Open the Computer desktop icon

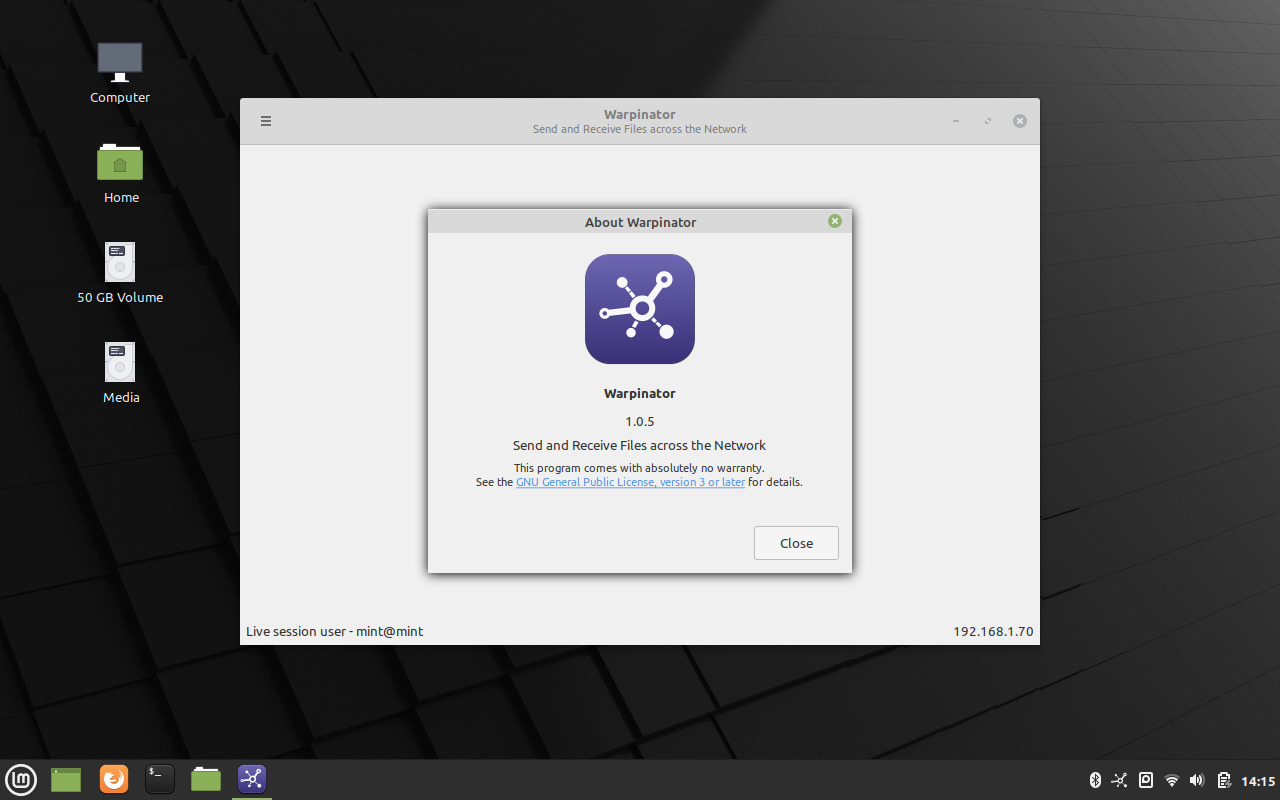pos(120,73)
